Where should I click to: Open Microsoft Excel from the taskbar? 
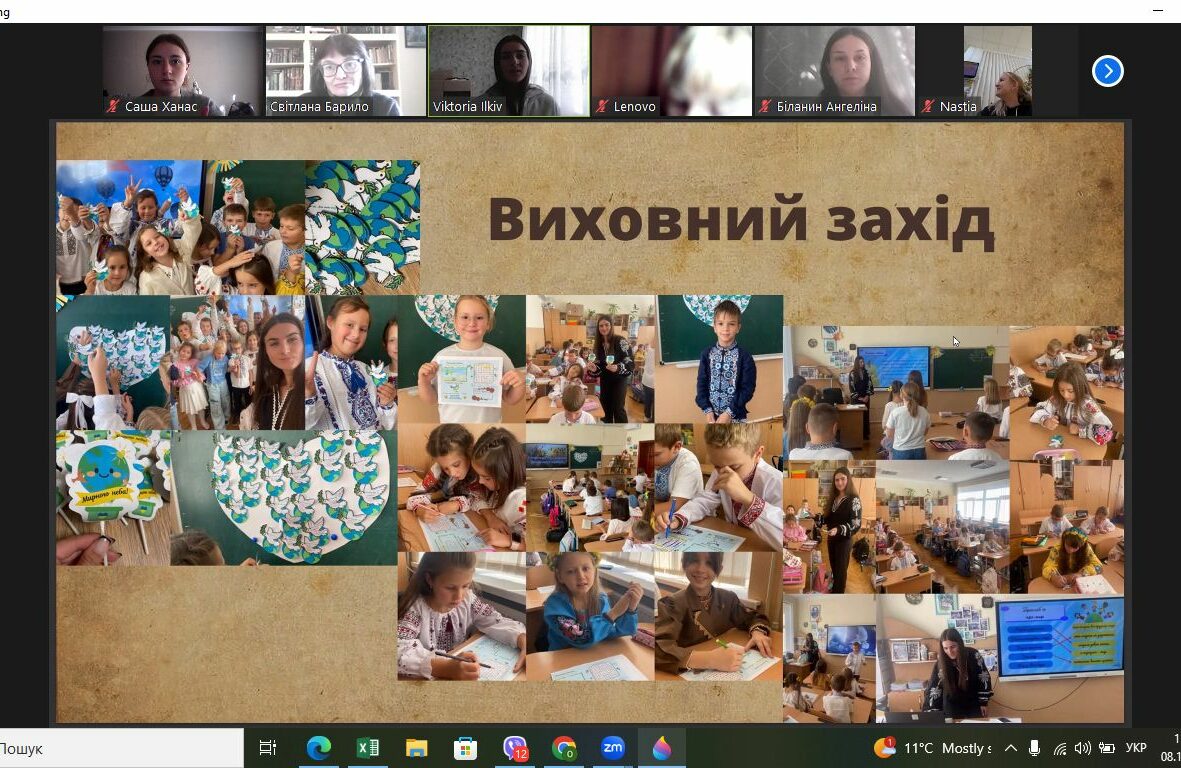[x=368, y=747]
